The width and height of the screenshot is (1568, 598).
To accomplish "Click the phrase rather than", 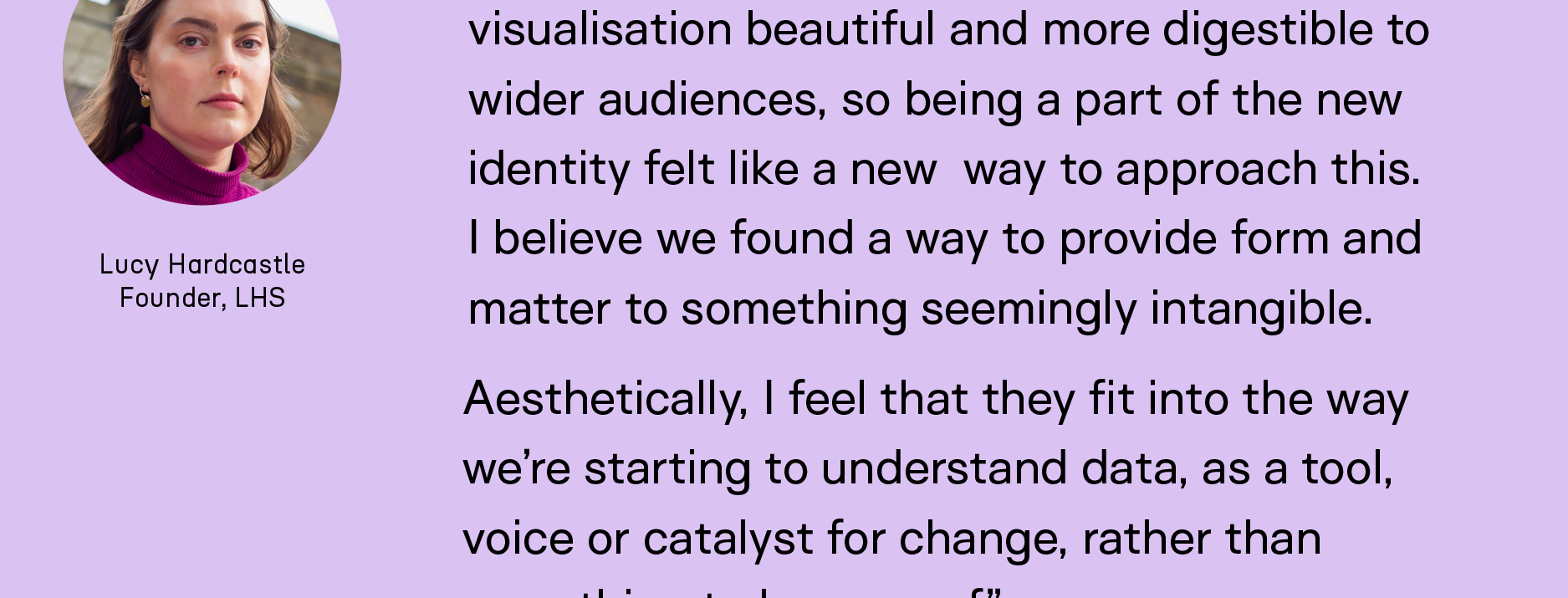I will (1202, 539).
